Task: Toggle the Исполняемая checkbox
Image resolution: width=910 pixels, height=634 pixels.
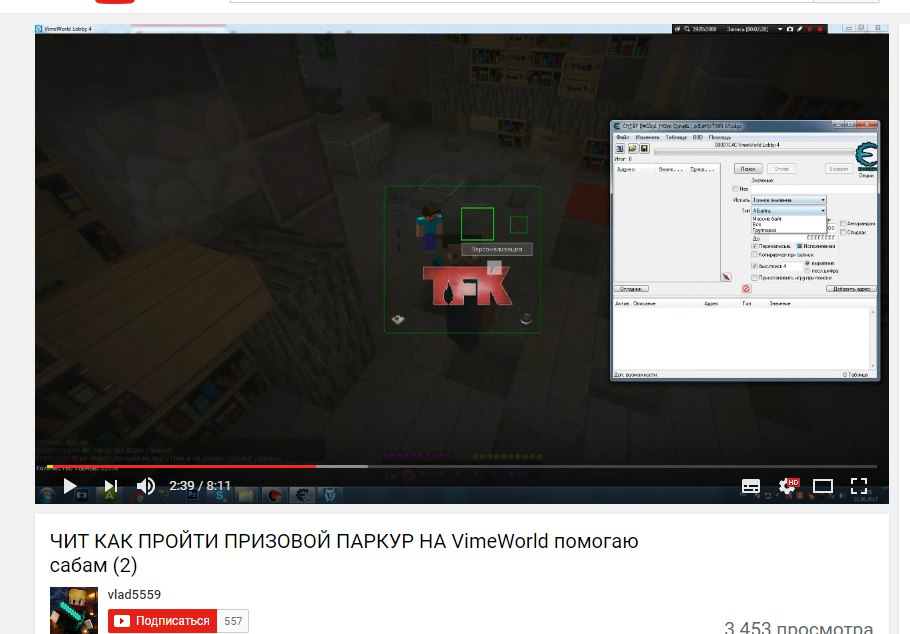Action: pos(800,246)
